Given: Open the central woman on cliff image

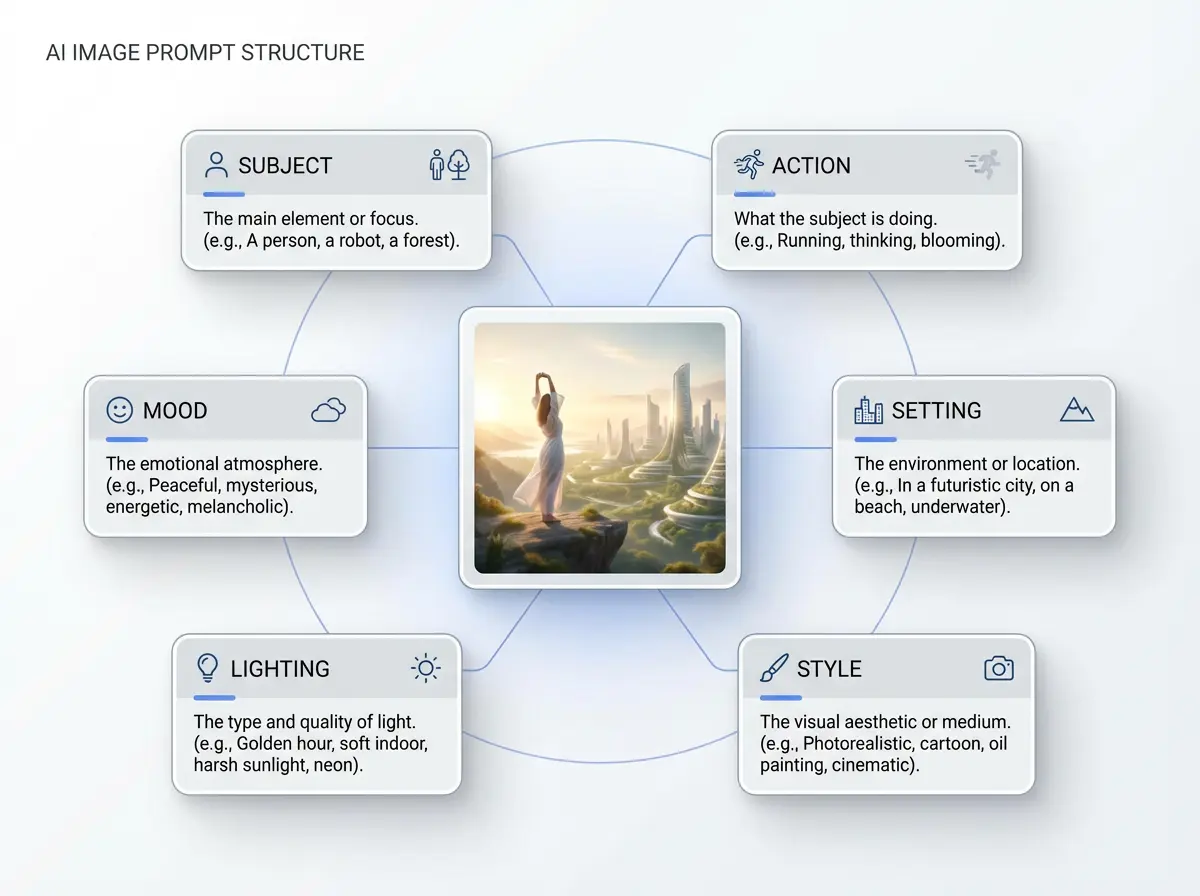Looking at the screenshot, I should (x=599, y=447).
